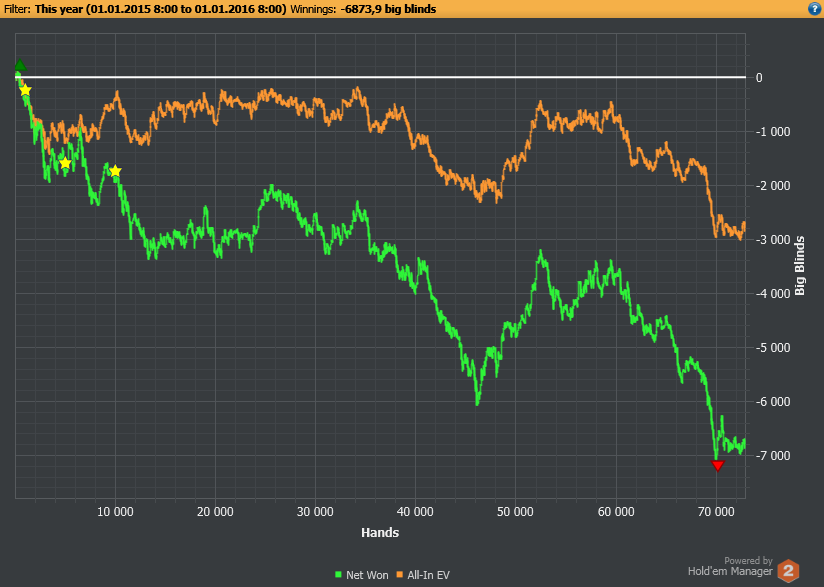This screenshot has width=824, height=587.
Task: Click the Big Blinds axis title
Action: [x=800, y=266]
